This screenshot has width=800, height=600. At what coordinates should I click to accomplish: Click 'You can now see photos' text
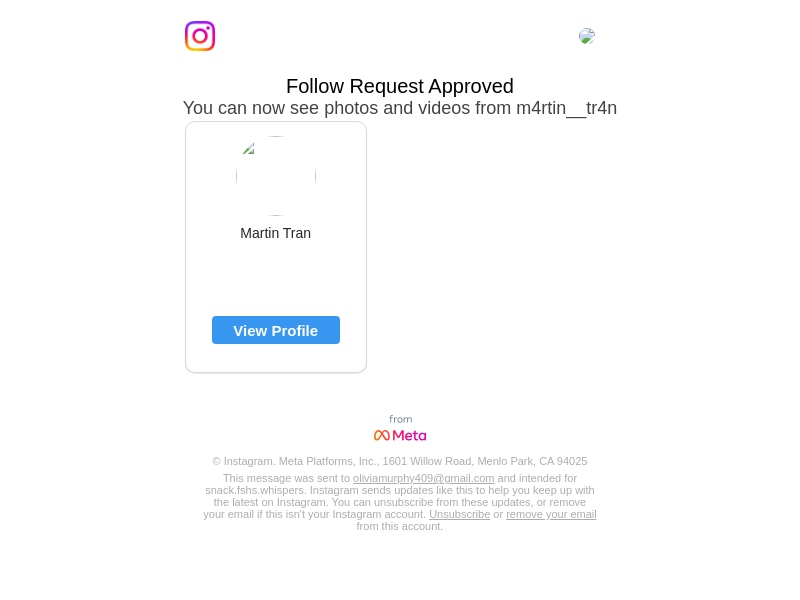coord(281,108)
